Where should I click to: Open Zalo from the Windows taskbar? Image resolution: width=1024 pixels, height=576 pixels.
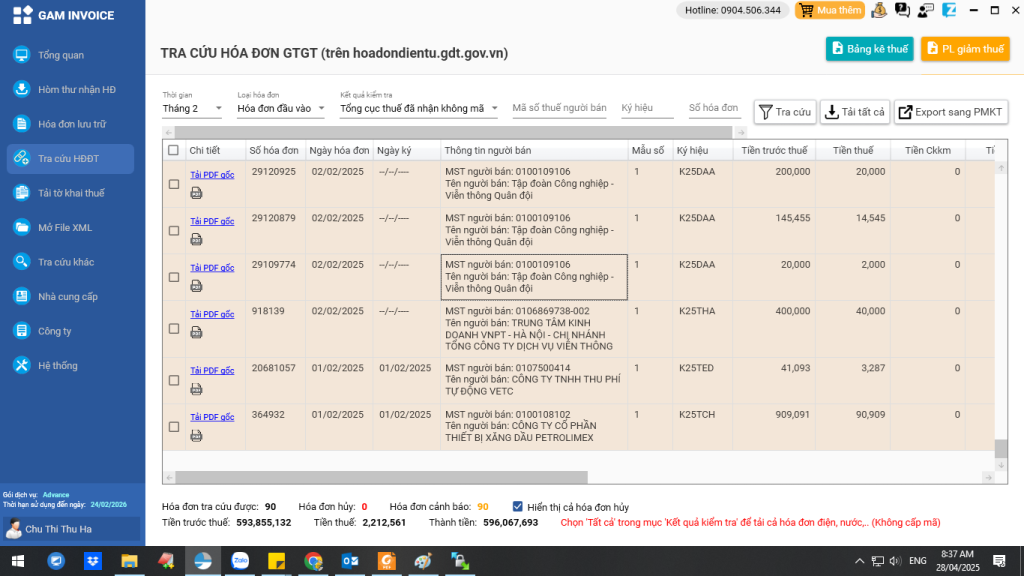click(240, 561)
